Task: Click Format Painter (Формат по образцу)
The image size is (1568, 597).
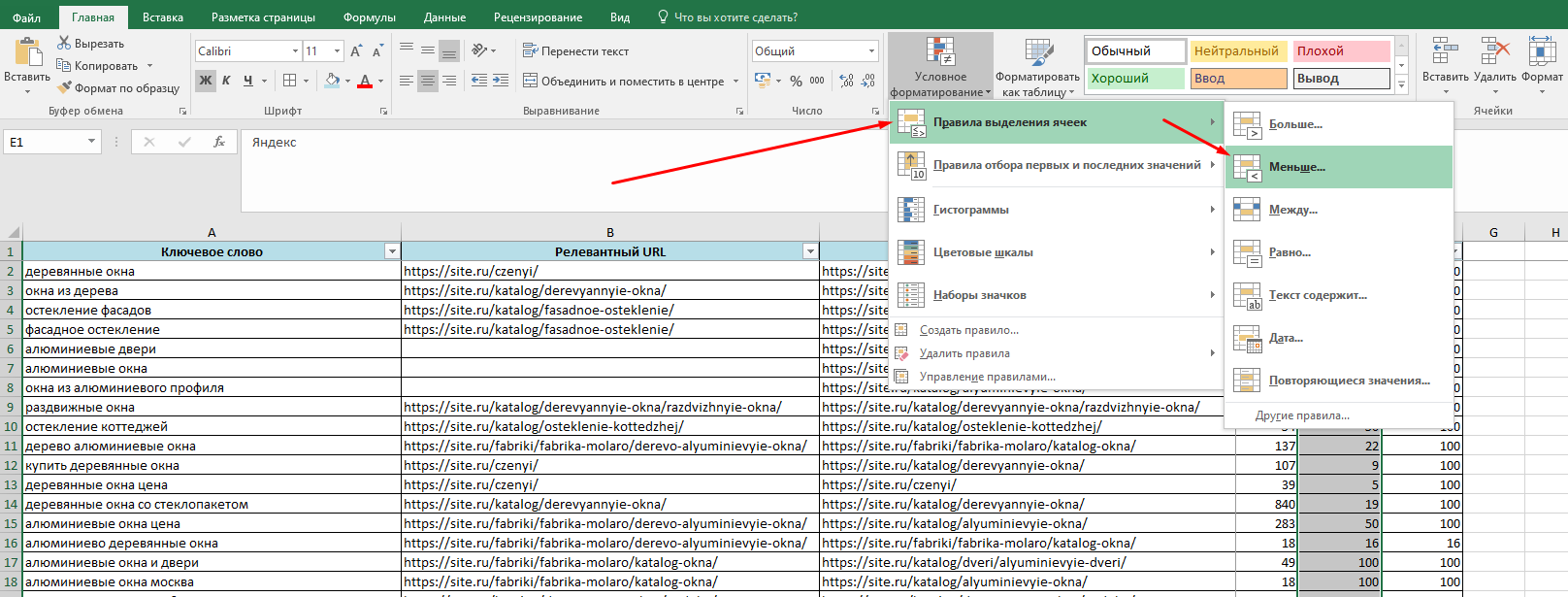Action: coord(118,87)
